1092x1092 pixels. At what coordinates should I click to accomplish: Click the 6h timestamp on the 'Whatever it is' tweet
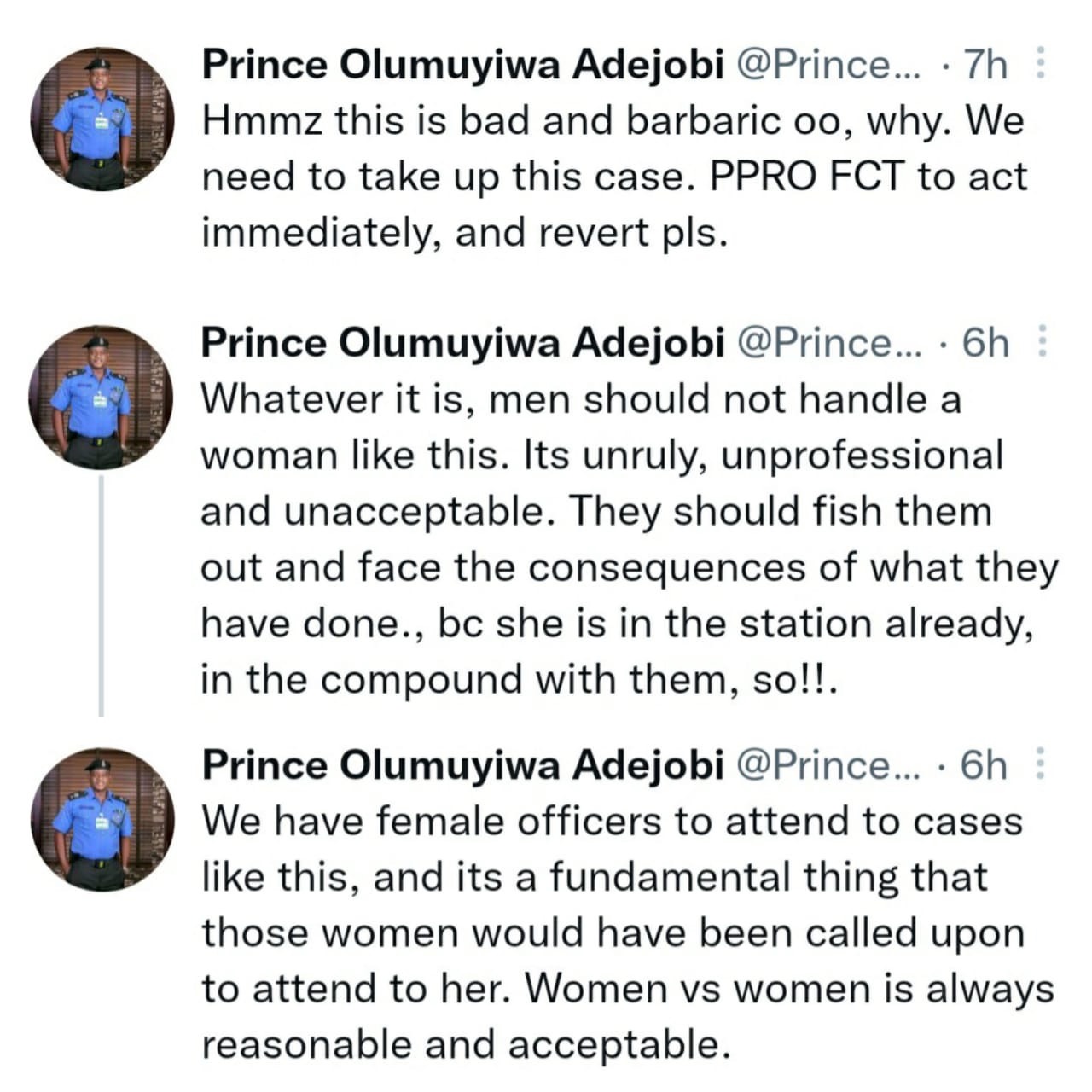click(x=985, y=344)
